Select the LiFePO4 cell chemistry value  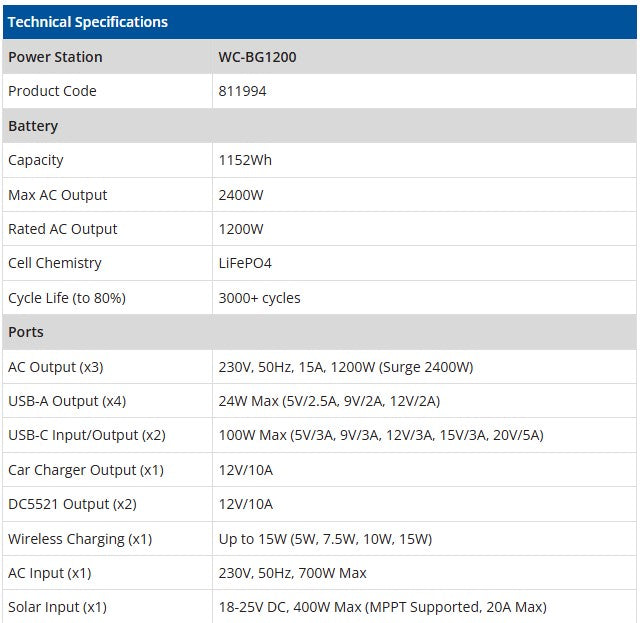245,263
